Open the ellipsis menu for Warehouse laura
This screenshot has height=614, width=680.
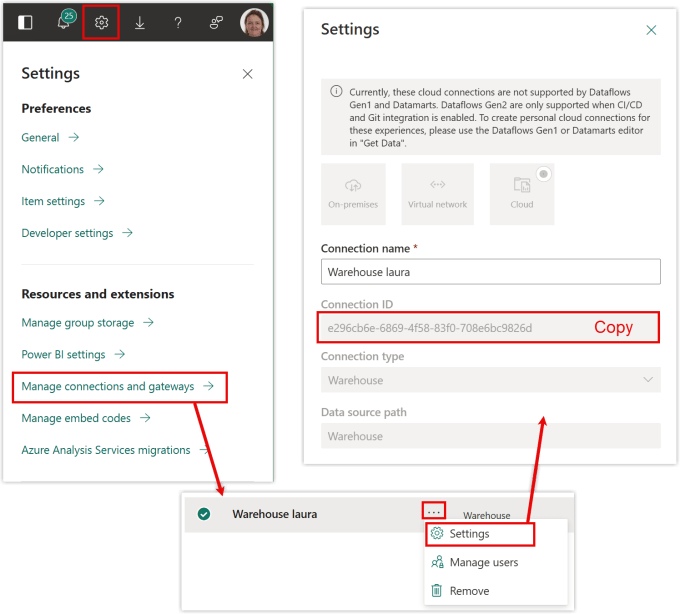pos(434,511)
